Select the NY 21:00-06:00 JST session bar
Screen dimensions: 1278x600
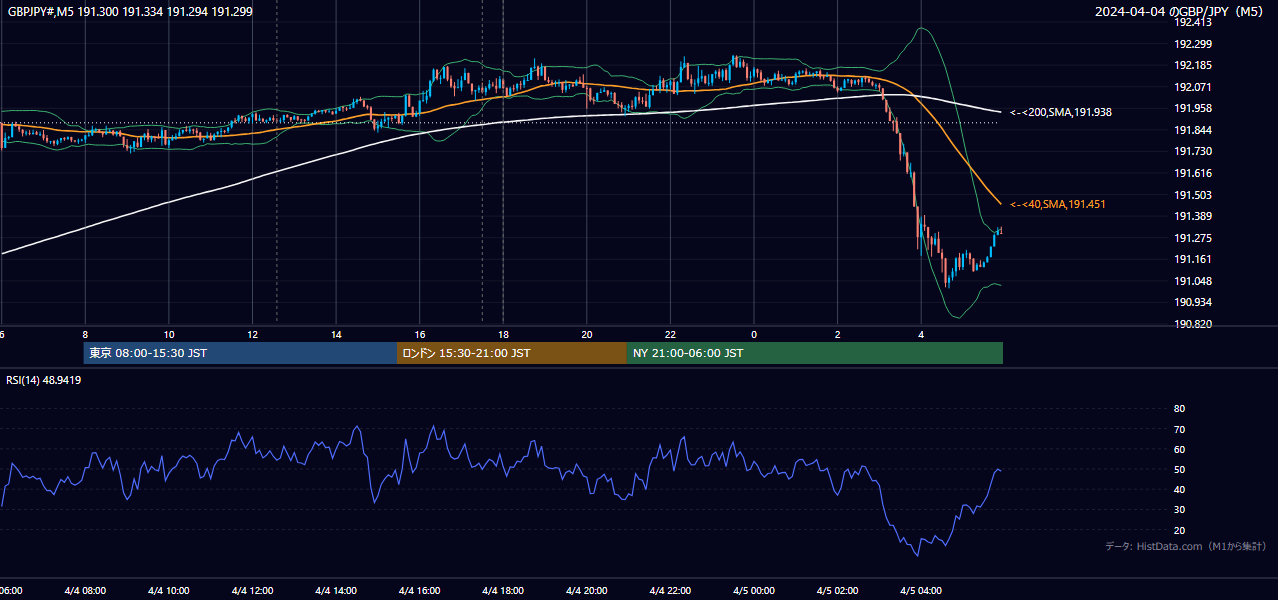click(x=815, y=353)
